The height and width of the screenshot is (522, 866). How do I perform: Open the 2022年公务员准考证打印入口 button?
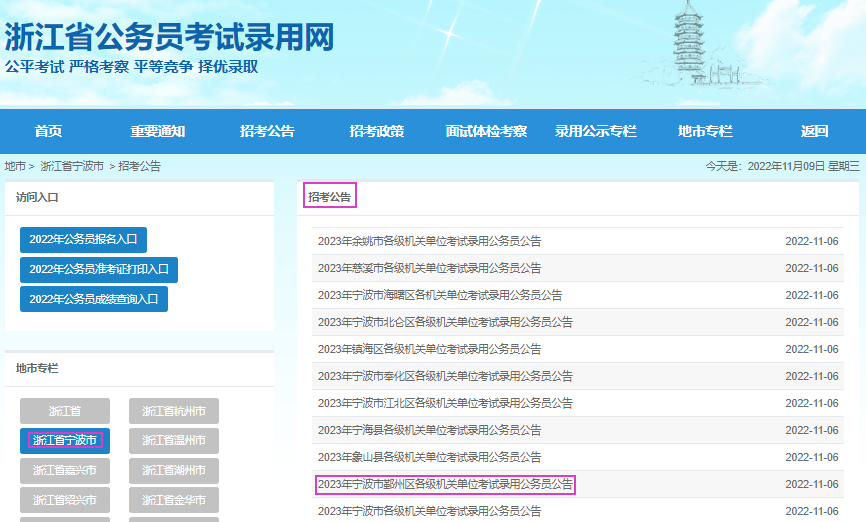(99, 269)
